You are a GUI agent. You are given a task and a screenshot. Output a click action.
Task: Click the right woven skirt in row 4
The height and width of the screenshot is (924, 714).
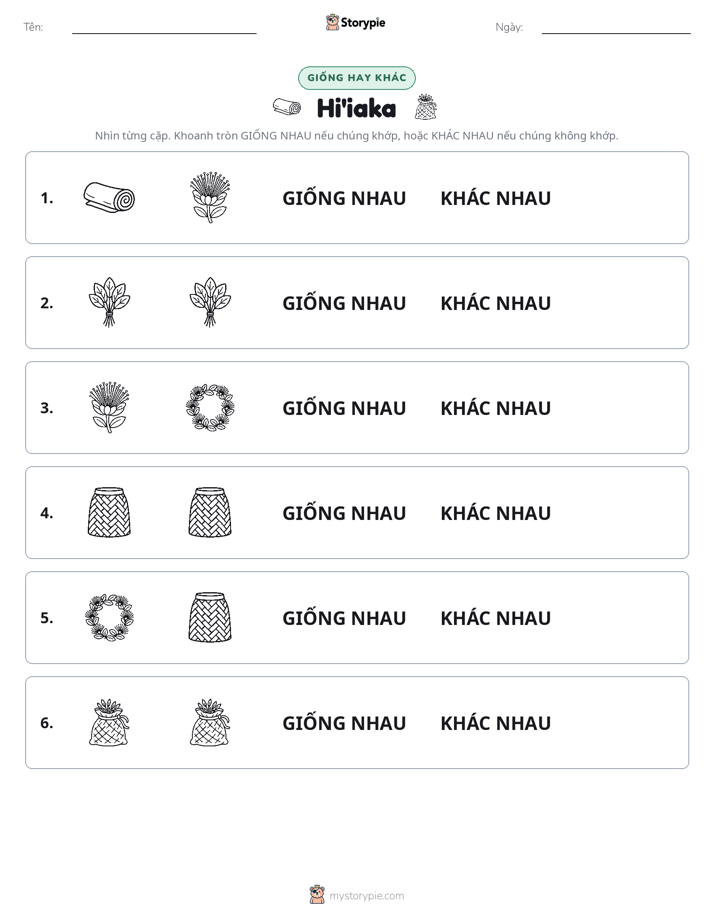(x=210, y=512)
